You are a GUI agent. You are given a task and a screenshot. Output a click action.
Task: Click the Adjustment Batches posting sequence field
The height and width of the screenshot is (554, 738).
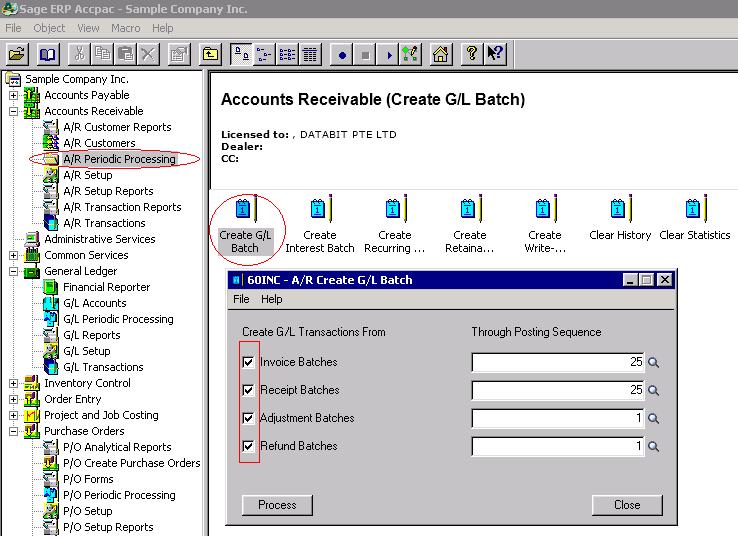coord(558,418)
